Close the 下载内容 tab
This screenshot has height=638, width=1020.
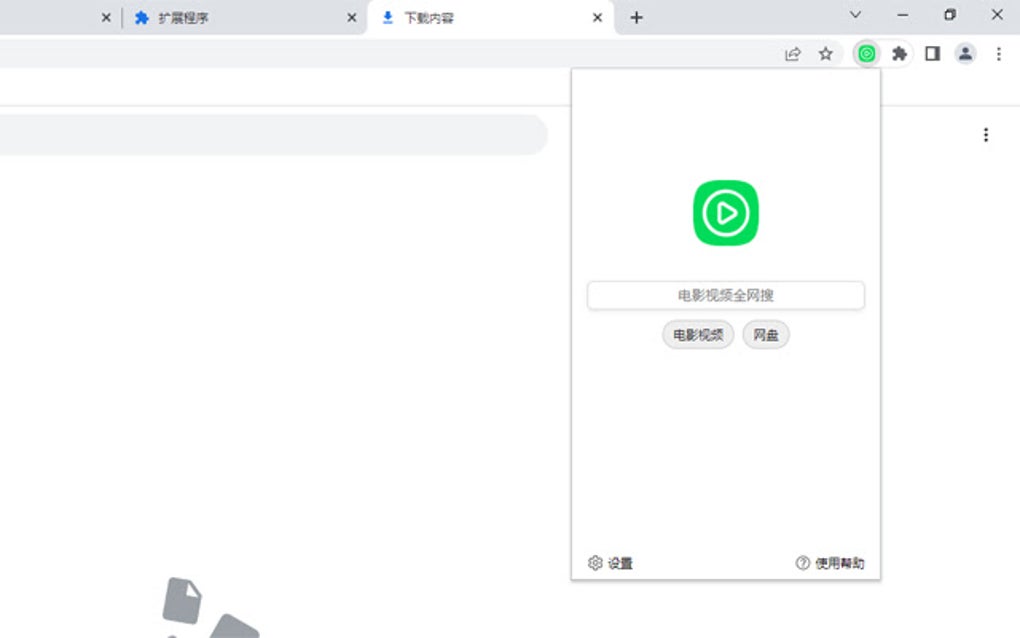[597, 18]
